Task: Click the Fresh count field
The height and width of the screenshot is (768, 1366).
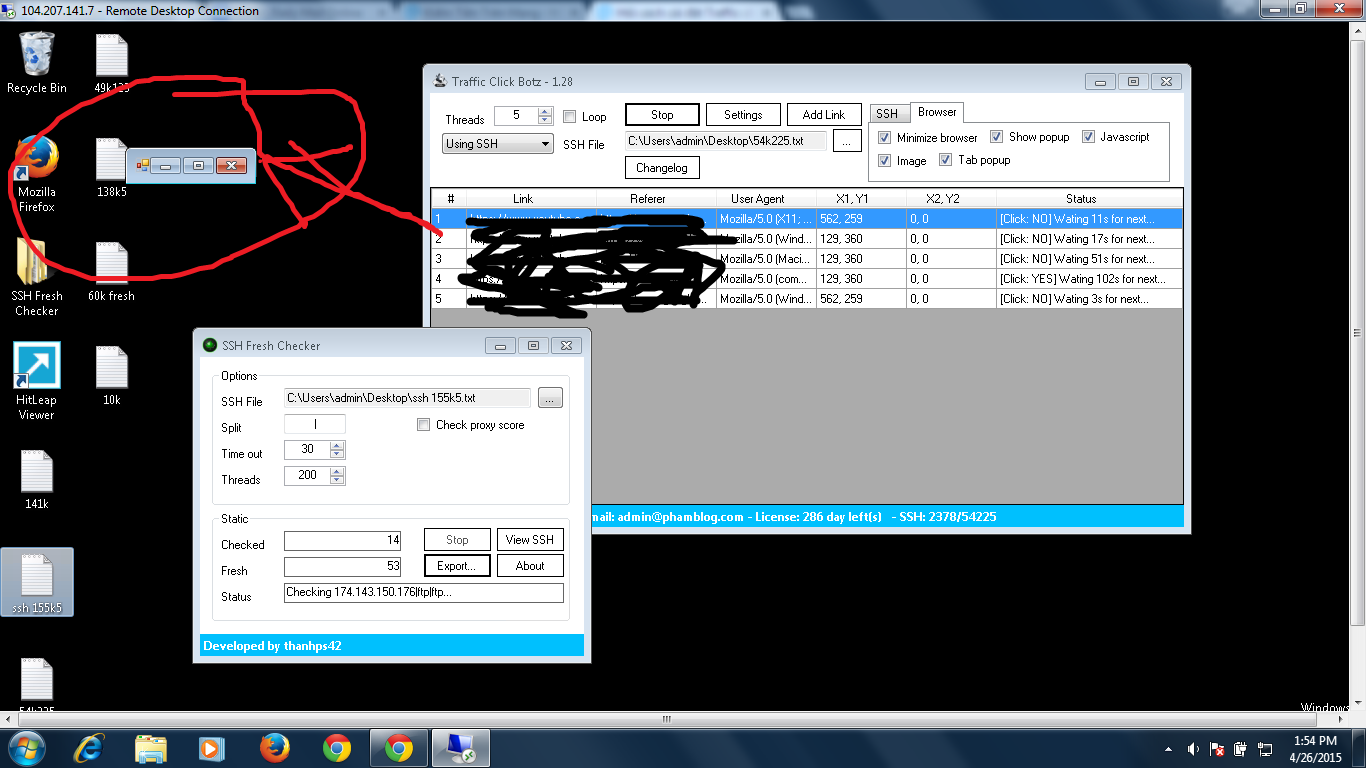Action: 343,567
